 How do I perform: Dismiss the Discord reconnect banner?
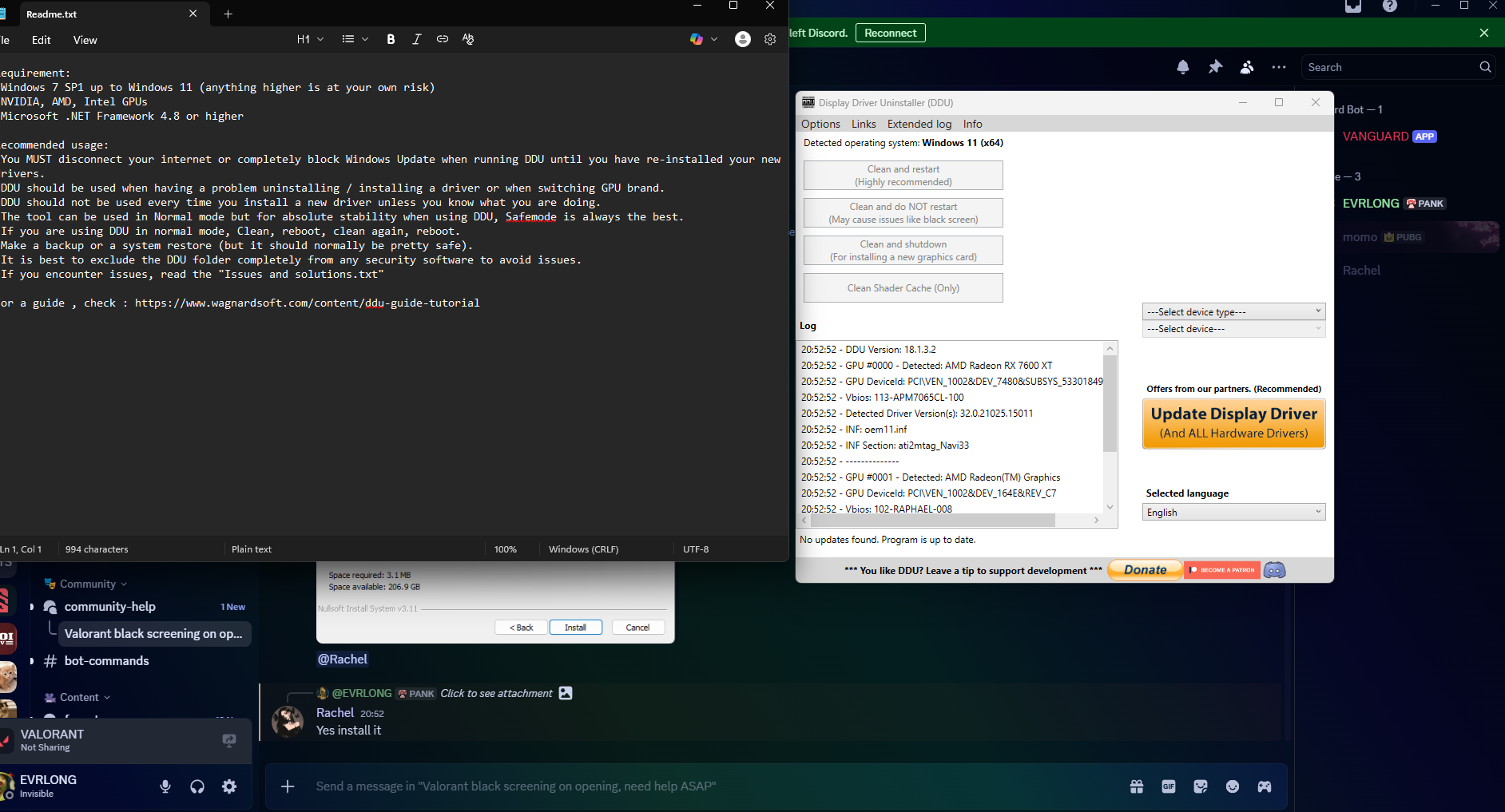coord(1484,33)
